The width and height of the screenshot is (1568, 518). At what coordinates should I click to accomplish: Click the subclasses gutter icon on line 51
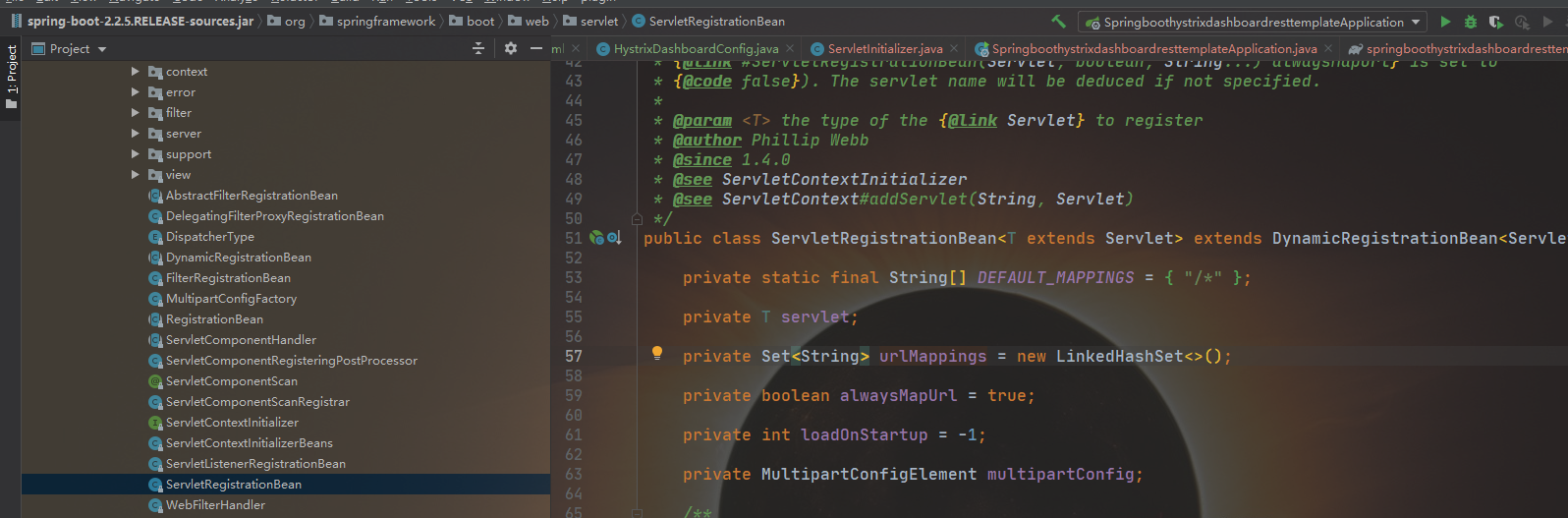pyautogui.click(x=614, y=238)
